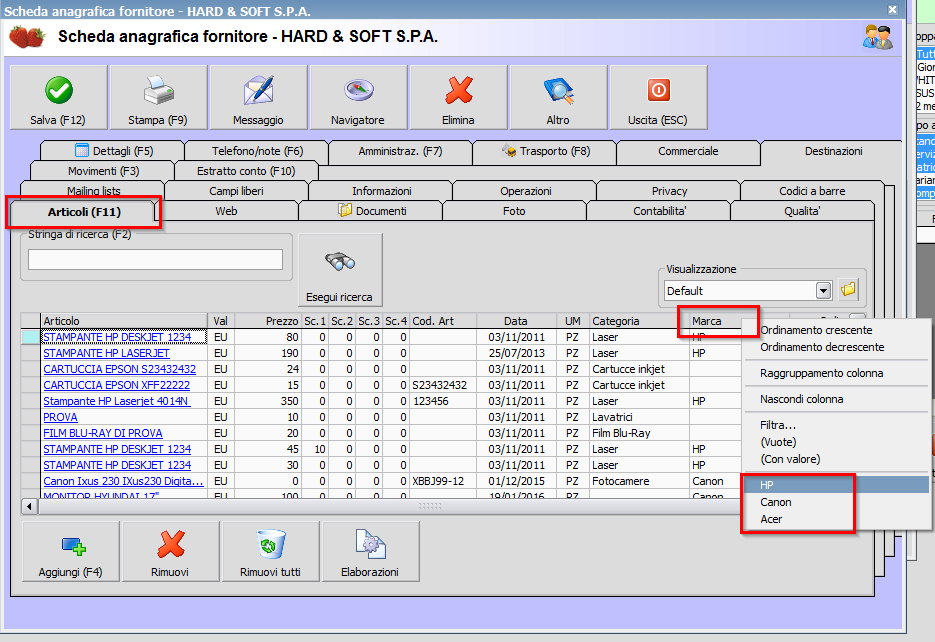Viewport: 935px width, 642px height.
Task: Open the Navigatore compass button
Action: coord(358,97)
